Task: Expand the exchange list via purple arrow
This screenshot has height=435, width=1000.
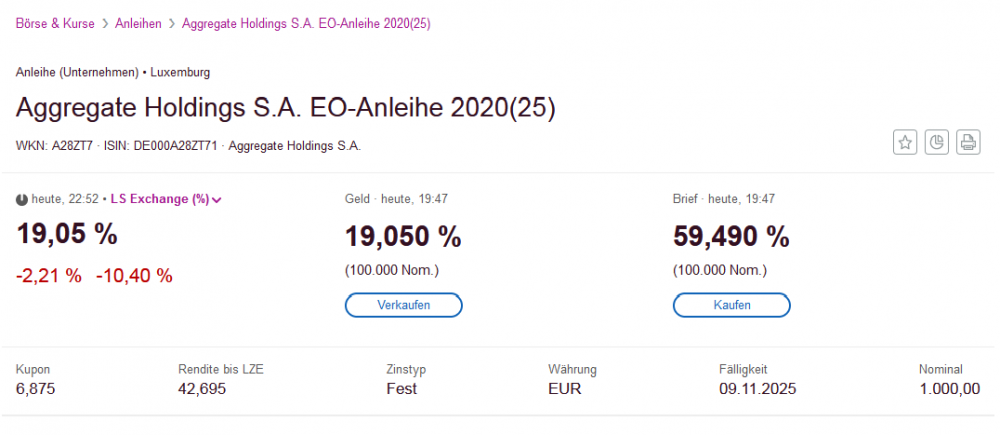Action: (x=217, y=200)
